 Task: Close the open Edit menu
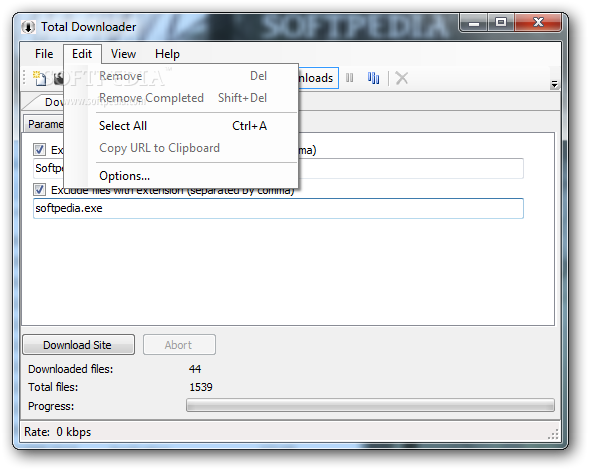click(82, 54)
